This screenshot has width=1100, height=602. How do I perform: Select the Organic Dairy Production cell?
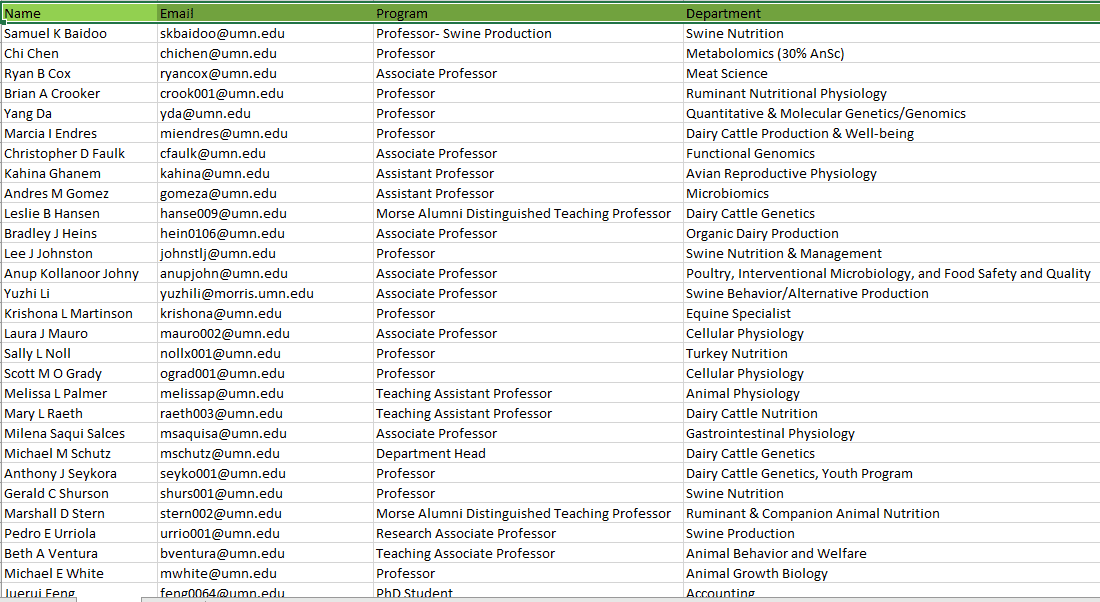(762, 233)
